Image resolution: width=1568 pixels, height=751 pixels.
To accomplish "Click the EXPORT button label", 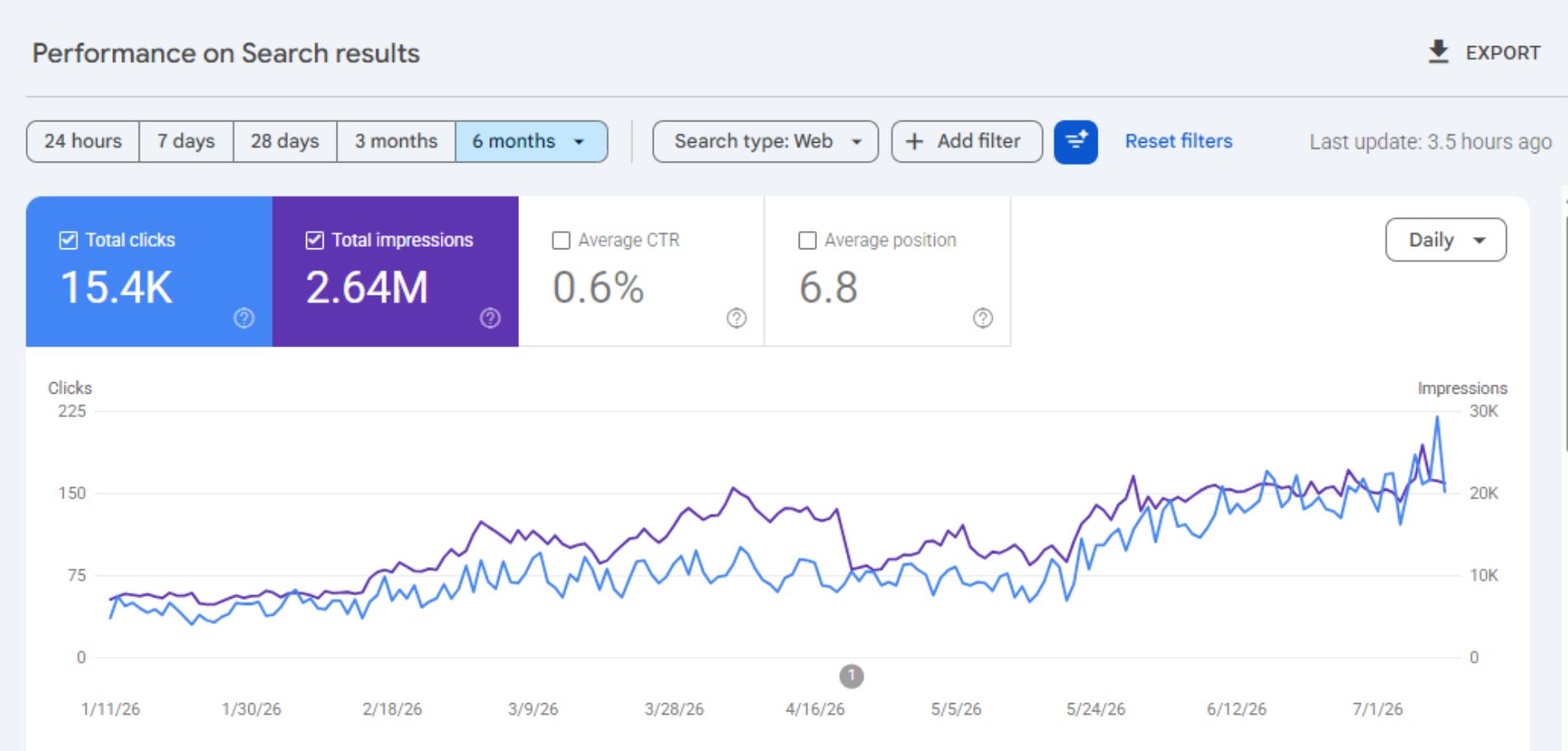I will [1503, 53].
